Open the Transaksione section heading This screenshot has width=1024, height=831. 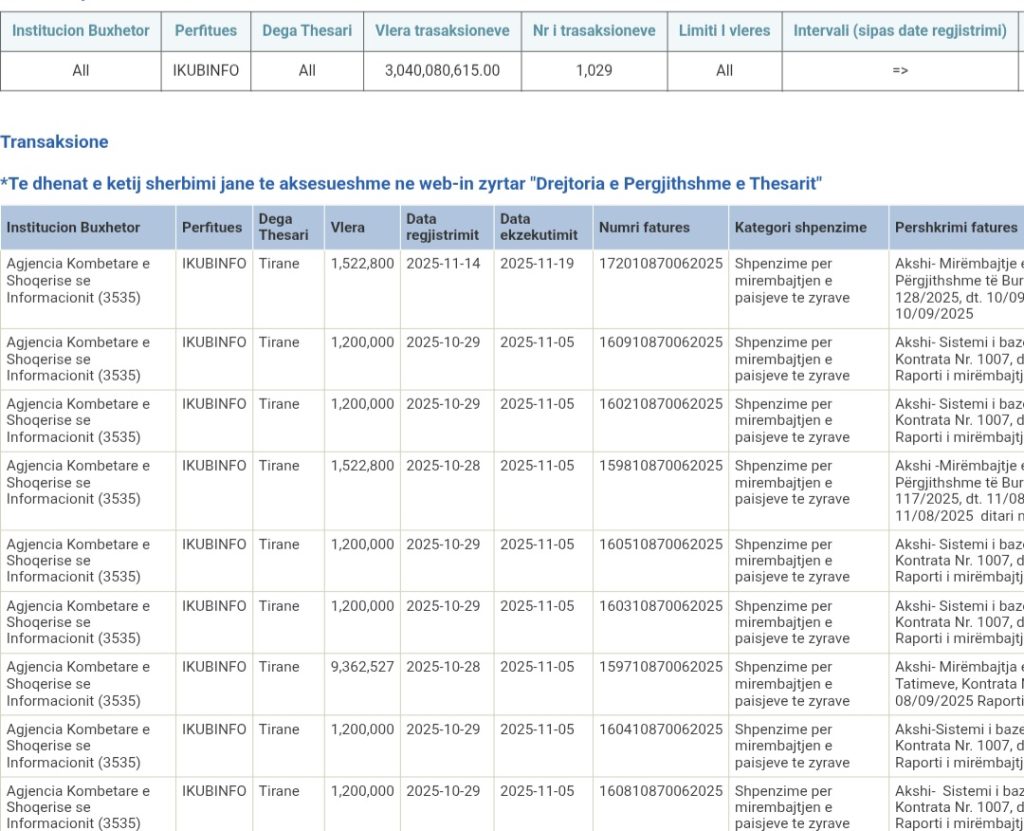pyautogui.click(x=54, y=142)
